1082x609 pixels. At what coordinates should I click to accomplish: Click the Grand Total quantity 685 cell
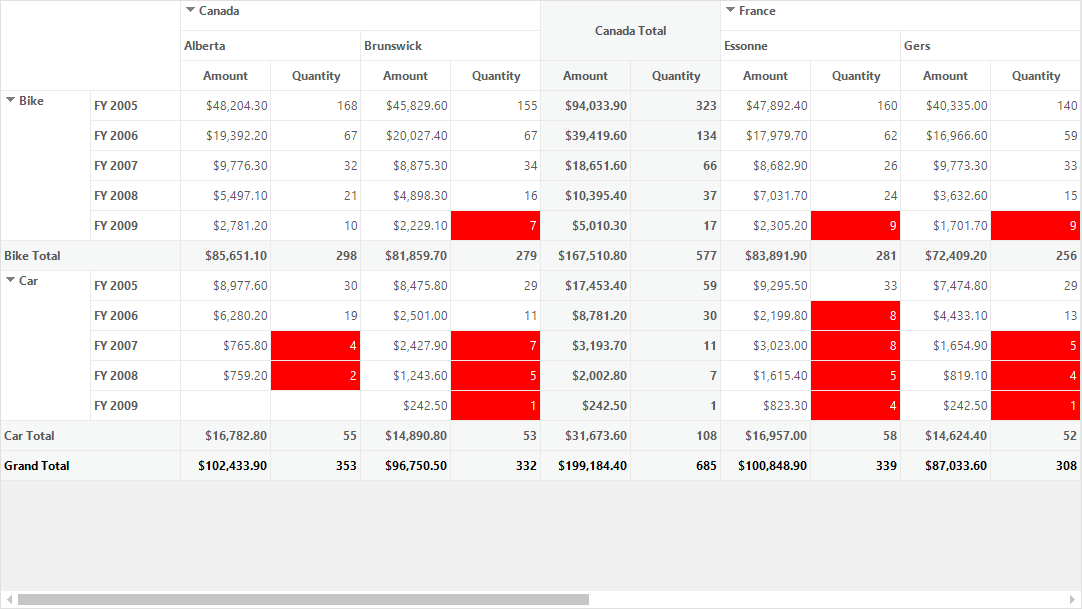tap(676, 466)
